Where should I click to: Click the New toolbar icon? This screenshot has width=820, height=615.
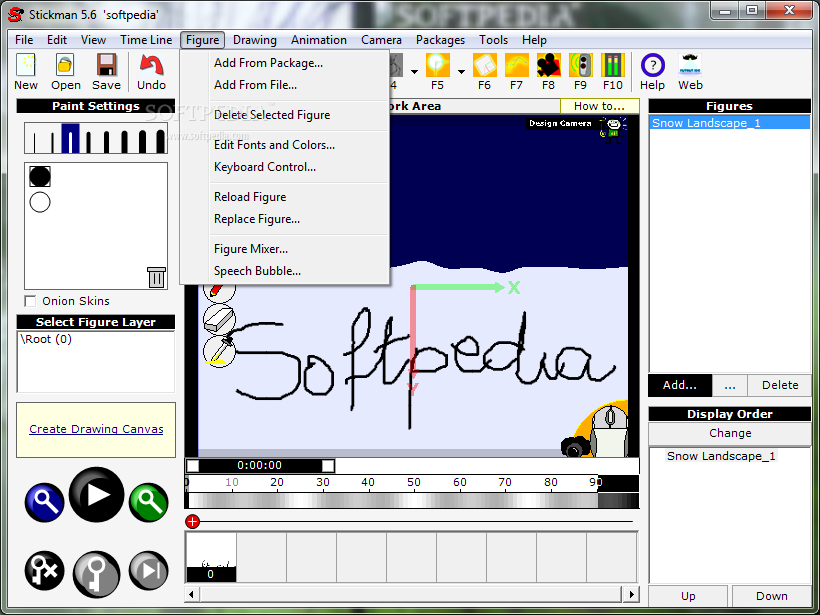26,65
